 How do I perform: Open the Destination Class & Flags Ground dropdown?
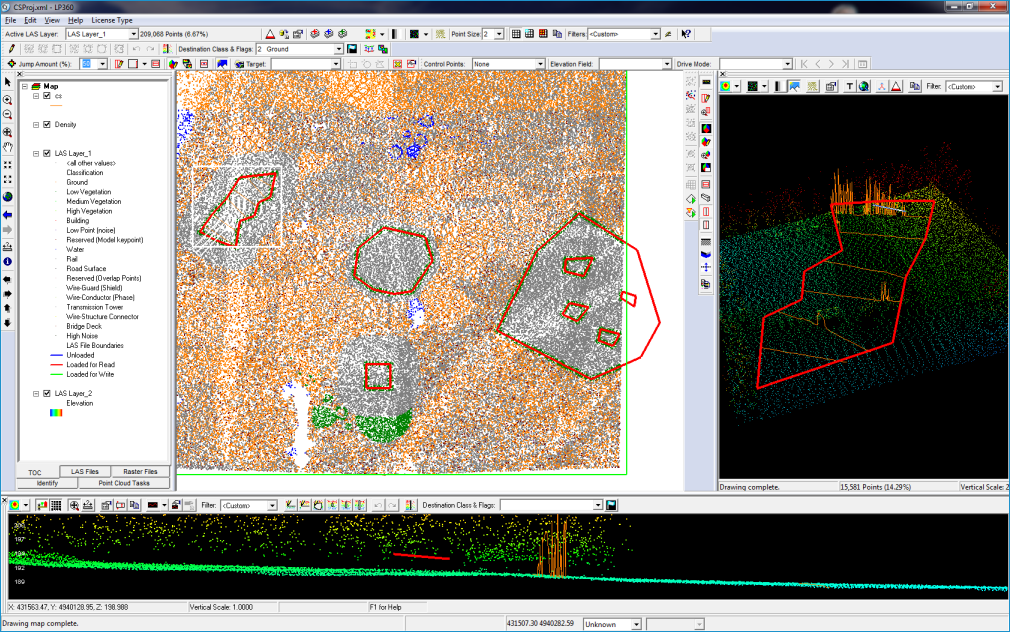[338, 49]
